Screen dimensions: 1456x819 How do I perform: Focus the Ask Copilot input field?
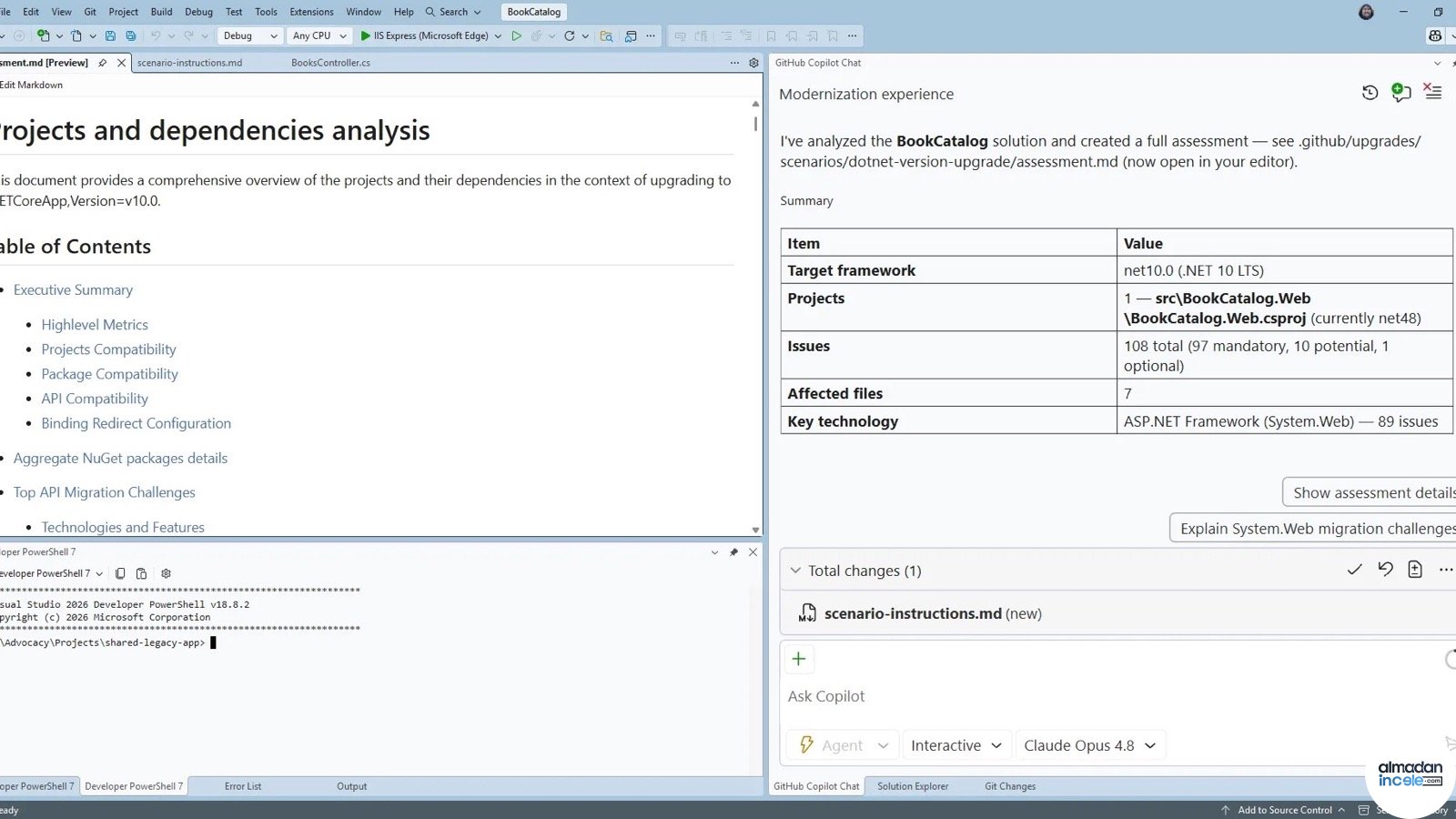1110,696
